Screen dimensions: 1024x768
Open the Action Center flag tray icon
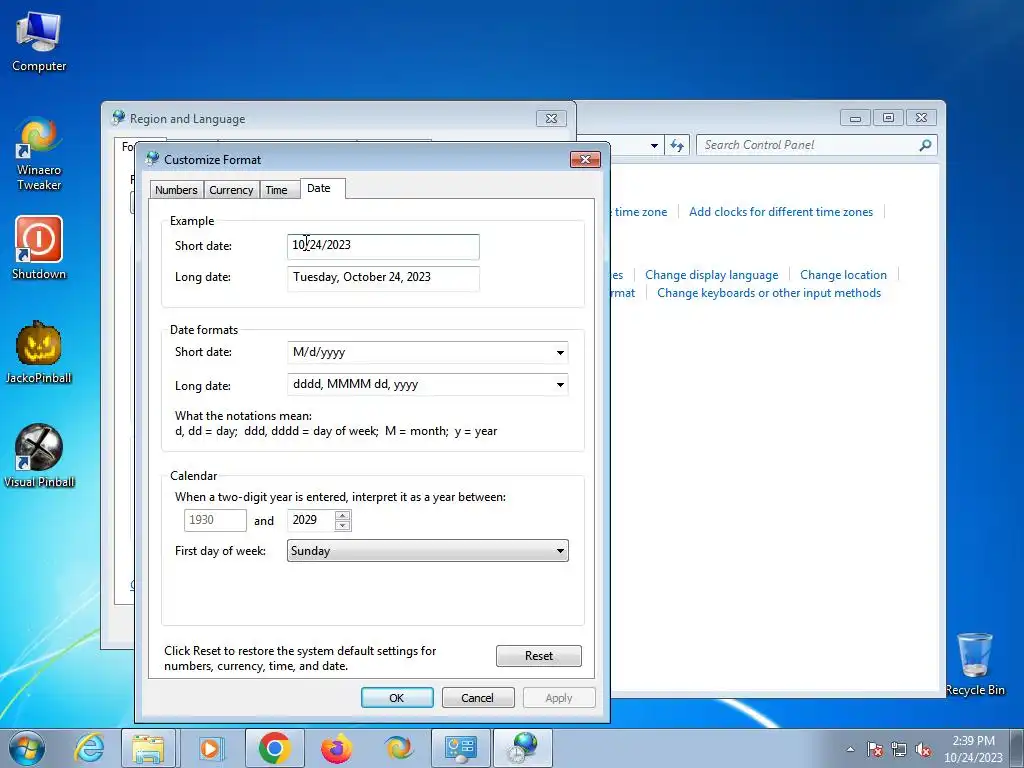(x=875, y=749)
